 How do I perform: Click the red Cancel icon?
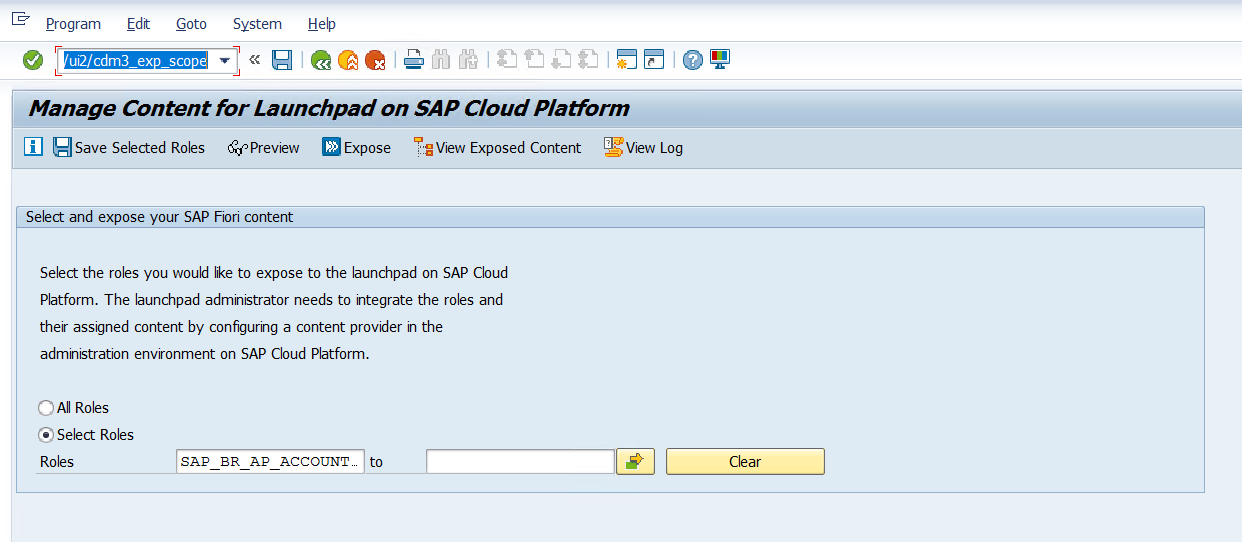pyautogui.click(x=375, y=61)
